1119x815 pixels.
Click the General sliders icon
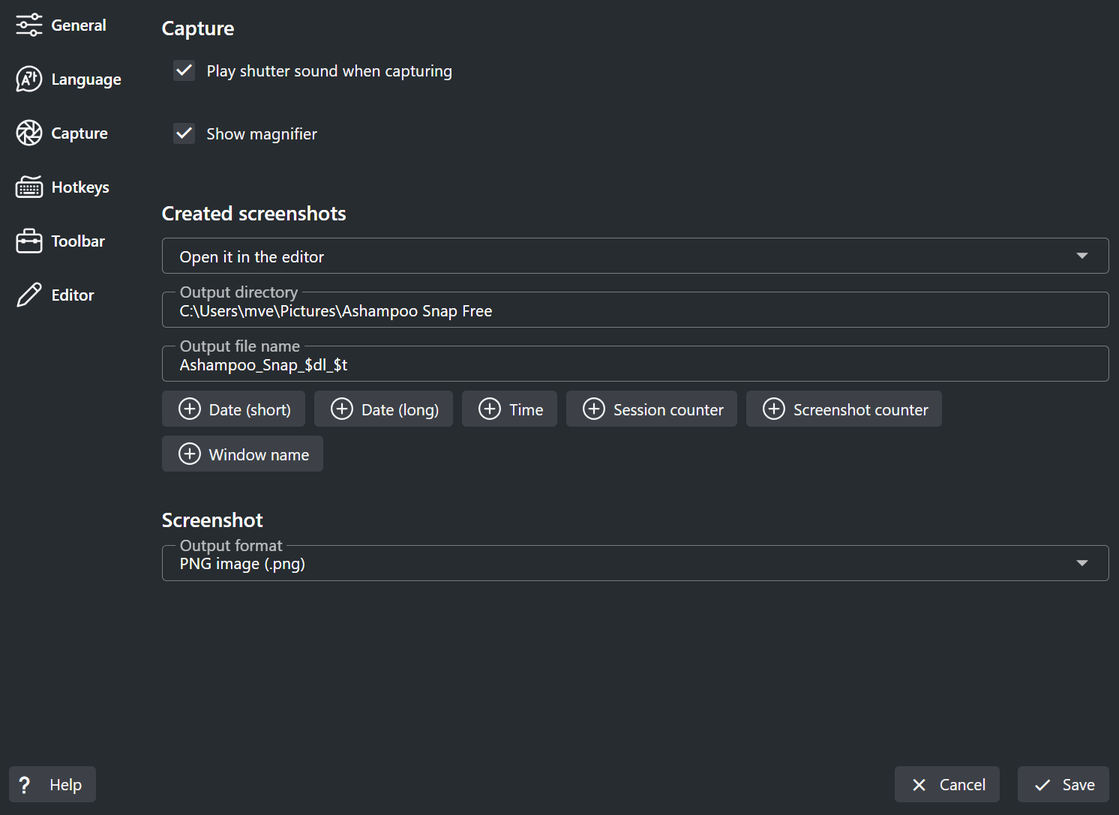pyautogui.click(x=29, y=25)
